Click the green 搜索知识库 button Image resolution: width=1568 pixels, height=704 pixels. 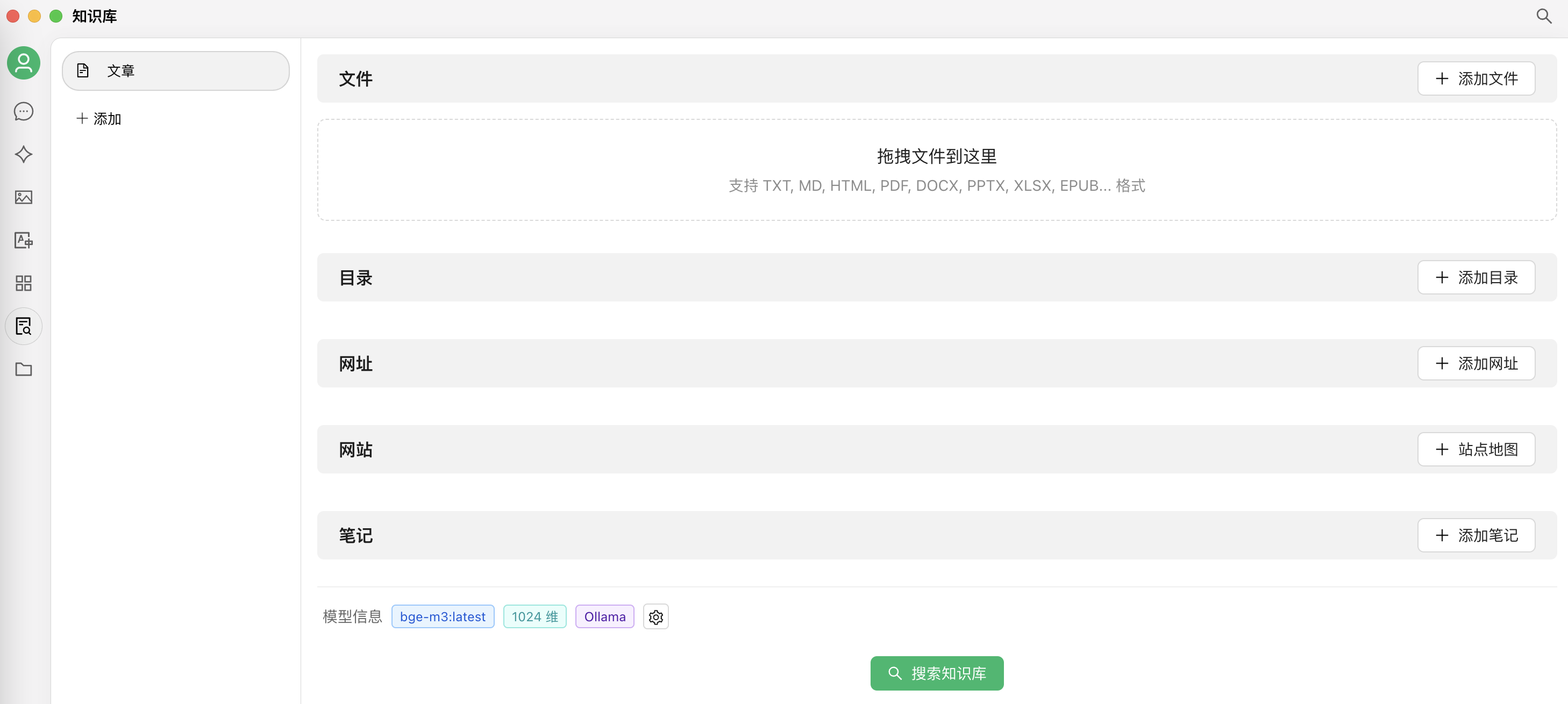936,673
